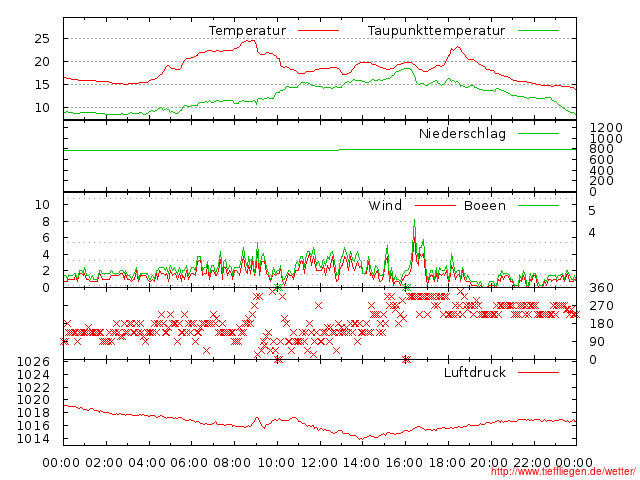Click the red Wind legend line
Screen dimensions: 640x480
[435, 205]
